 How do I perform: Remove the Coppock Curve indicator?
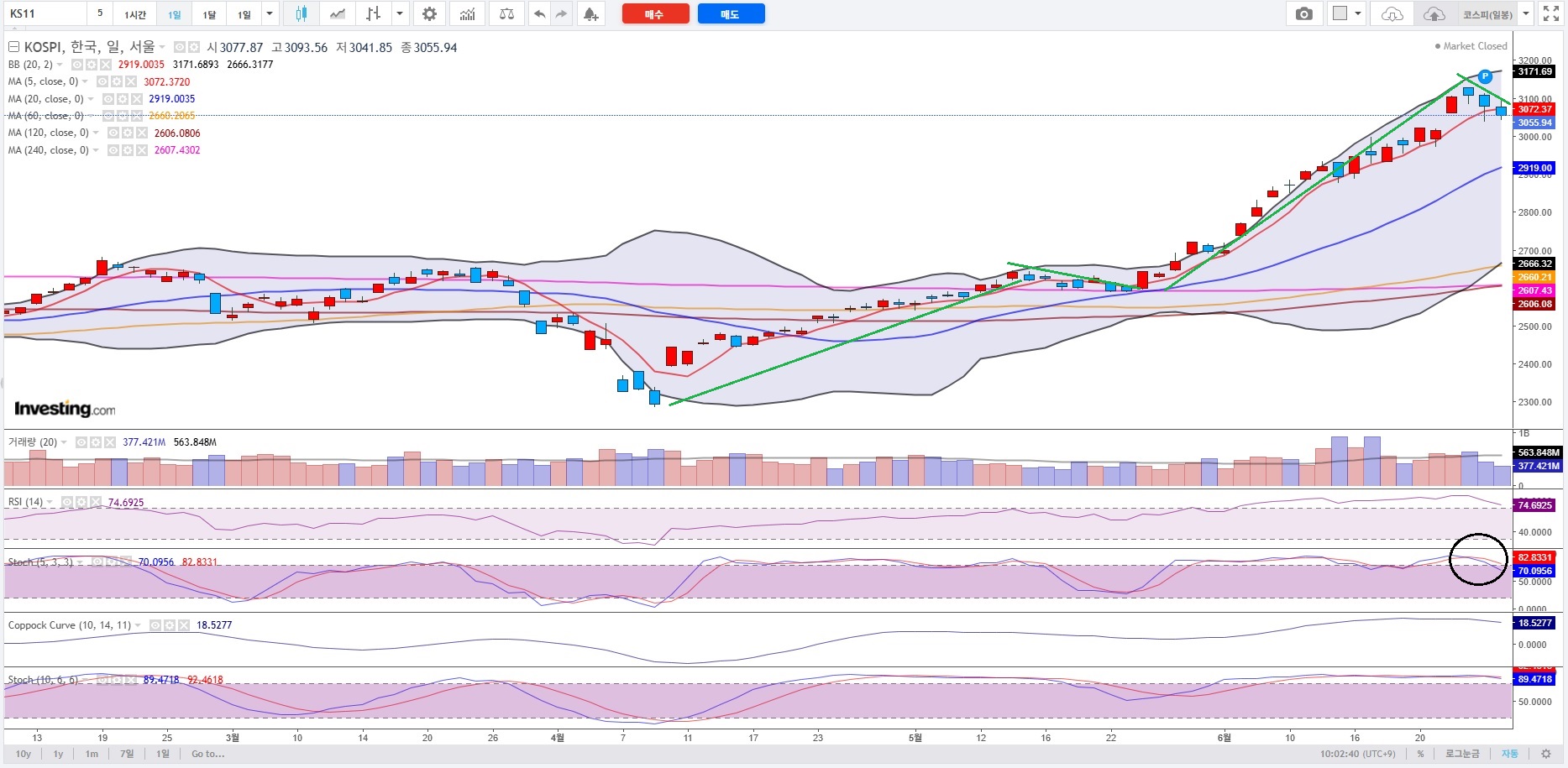[x=186, y=625]
